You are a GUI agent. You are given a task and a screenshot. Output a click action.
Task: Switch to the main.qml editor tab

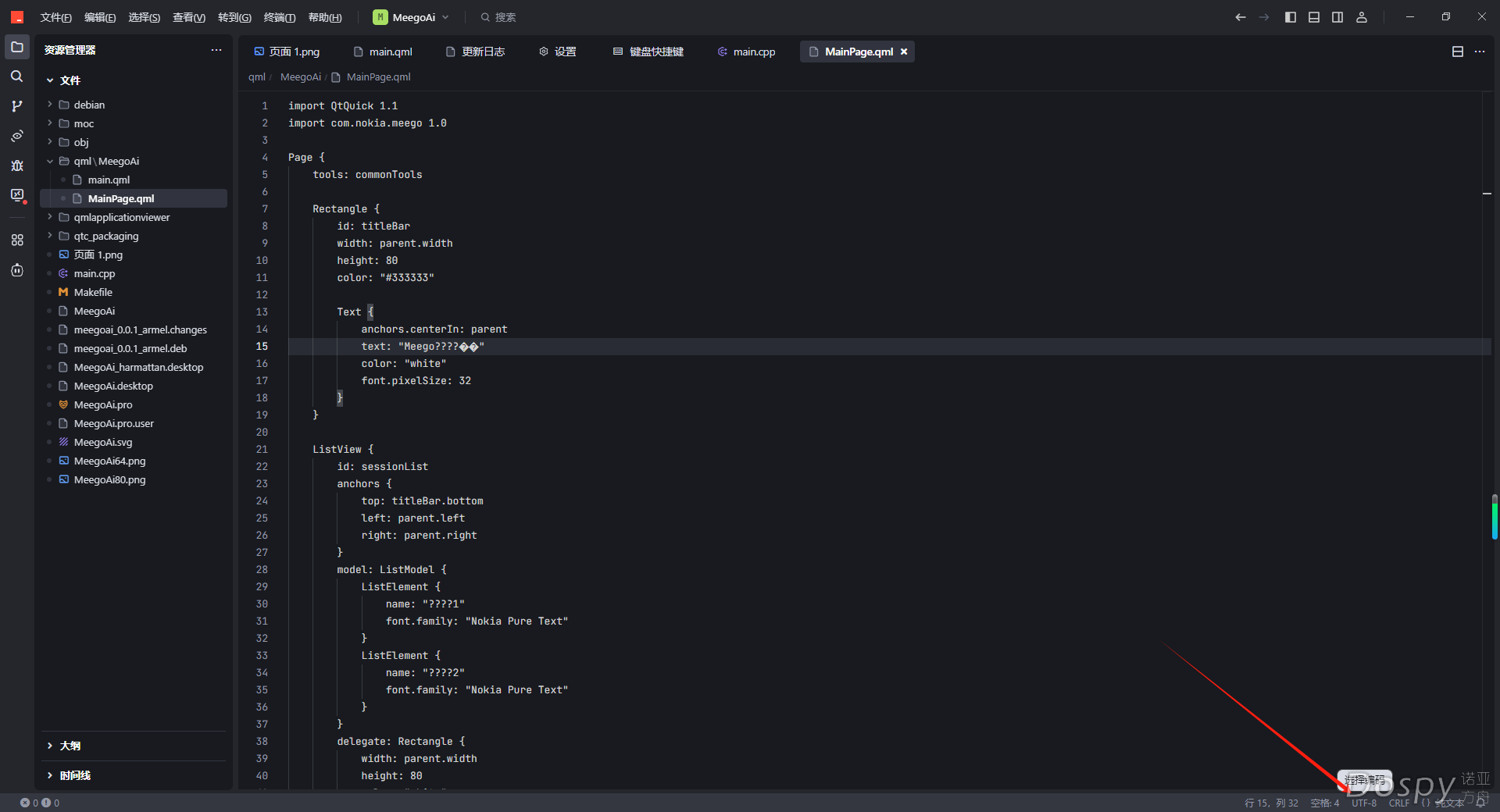(x=383, y=52)
